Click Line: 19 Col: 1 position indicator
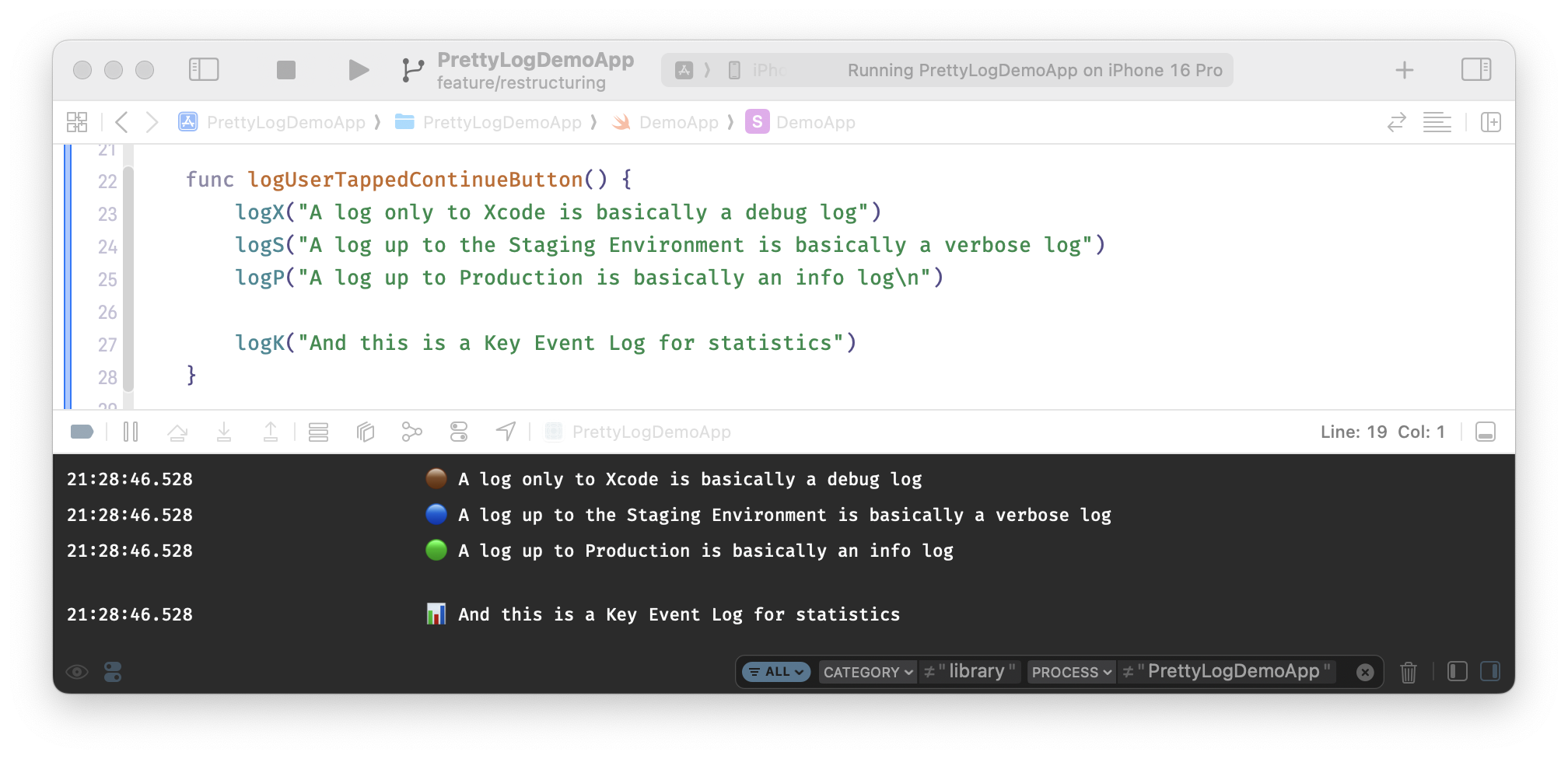This screenshot has width=1568, height=759. [x=1382, y=432]
